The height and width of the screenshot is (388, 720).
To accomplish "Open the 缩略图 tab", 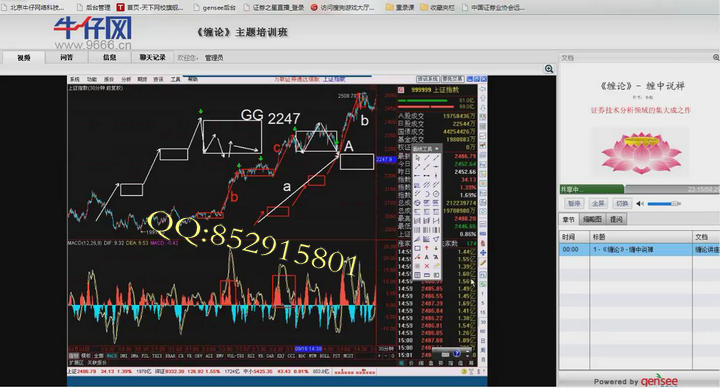I will 592,219.
